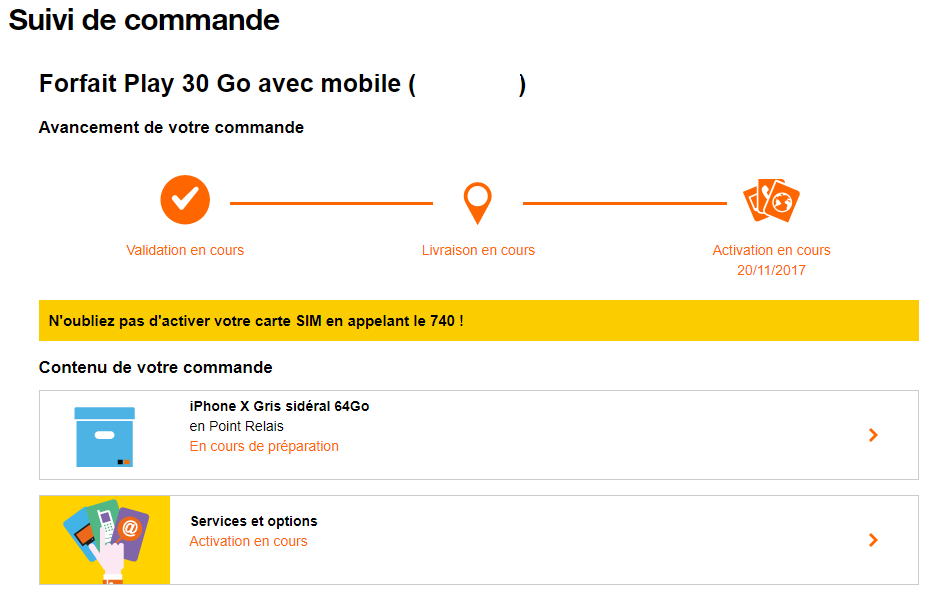The image size is (927, 597).
Task: Expand the iPhone X order row chevron
Action: click(x=873, y=435)
